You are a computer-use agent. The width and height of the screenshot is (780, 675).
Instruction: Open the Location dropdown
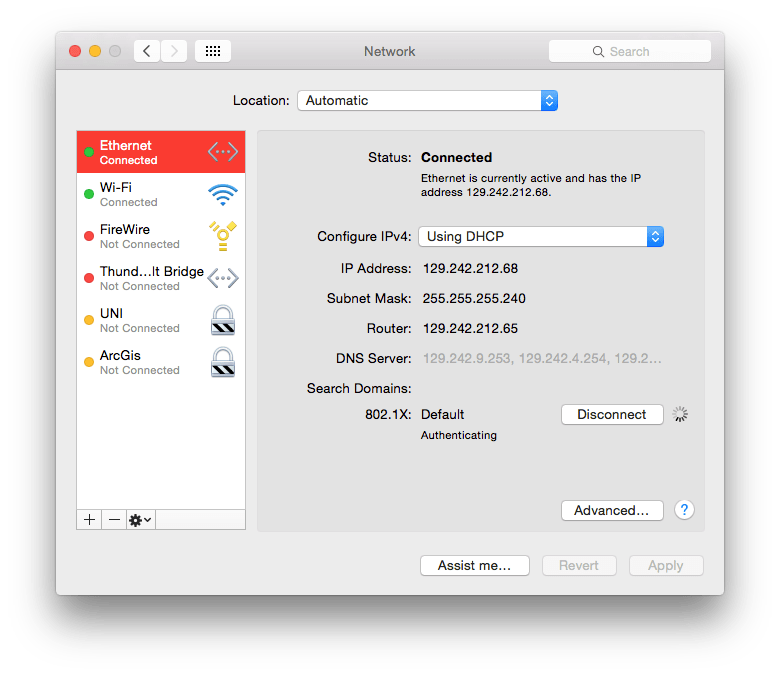point(428,101)
